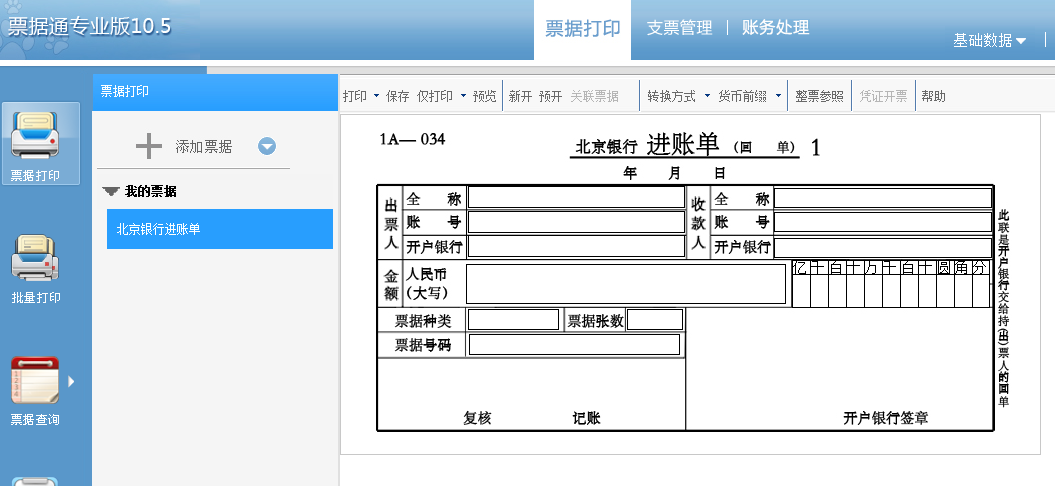Click the 票据张数 input field
This screenshot has height=486, width=1055.
(655, 320)
